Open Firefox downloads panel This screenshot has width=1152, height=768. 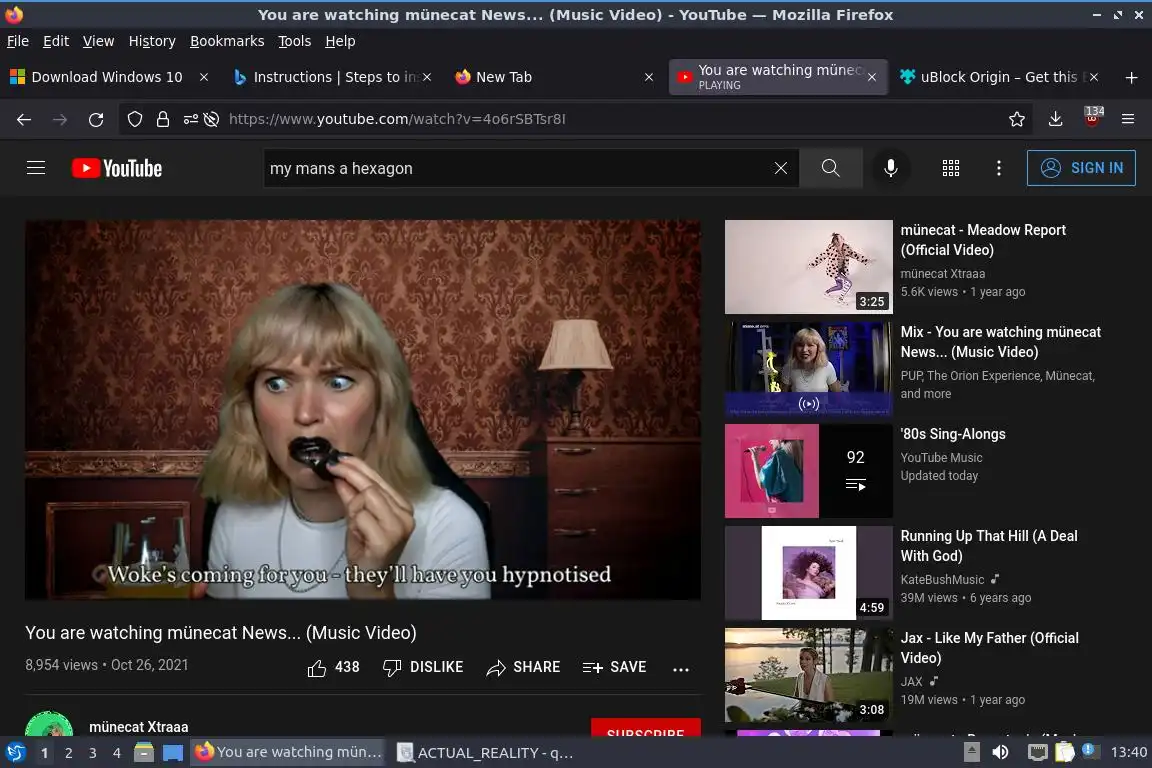pos(1056,119)
